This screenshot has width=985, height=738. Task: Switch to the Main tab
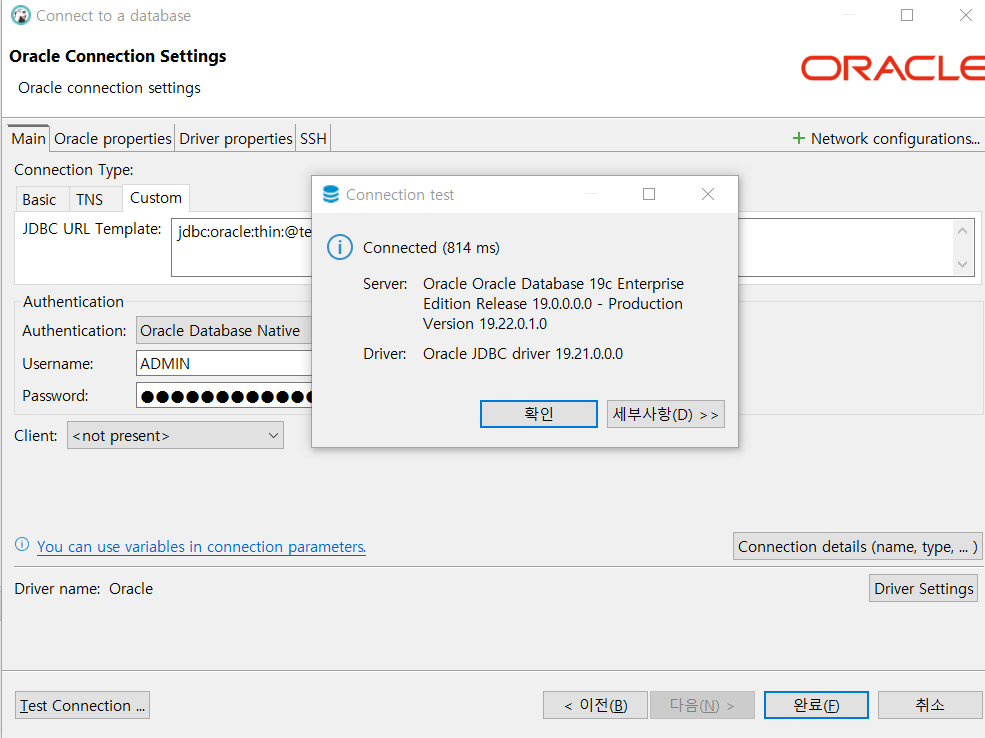click(28, 138)
